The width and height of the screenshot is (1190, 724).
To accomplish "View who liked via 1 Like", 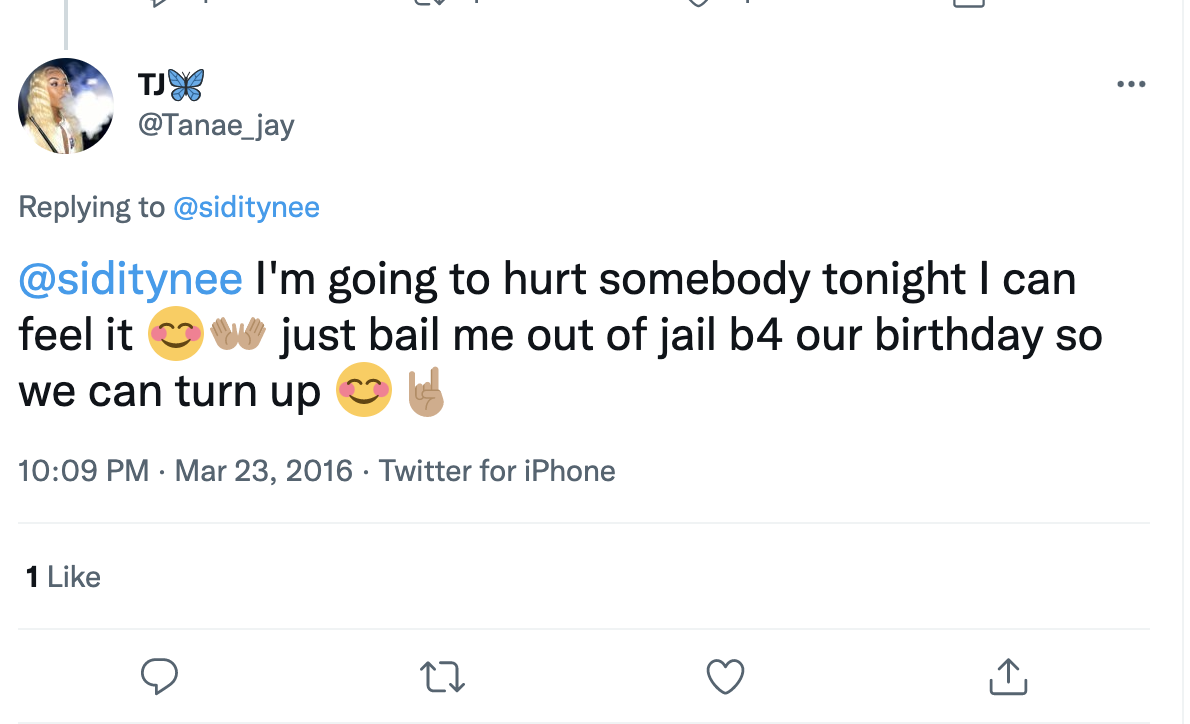I will pos(63,577).
